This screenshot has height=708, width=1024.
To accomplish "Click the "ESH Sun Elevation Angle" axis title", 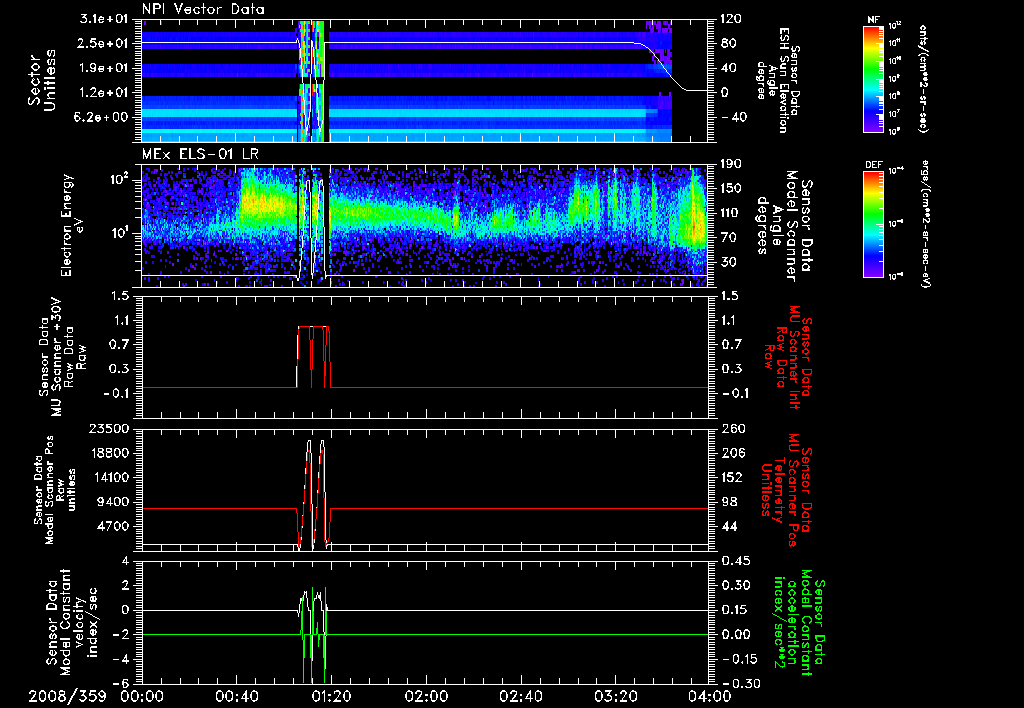I will [x=777, y=80].
